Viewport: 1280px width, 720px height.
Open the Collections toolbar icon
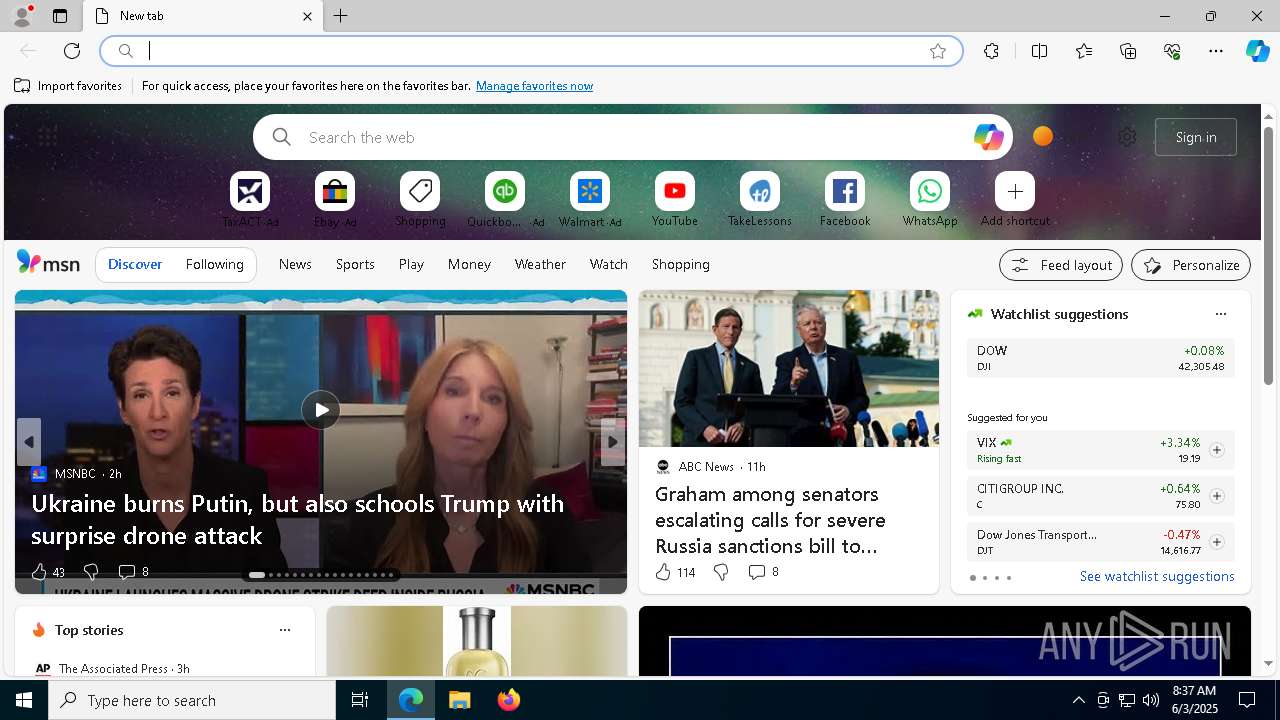[1128, 51]
